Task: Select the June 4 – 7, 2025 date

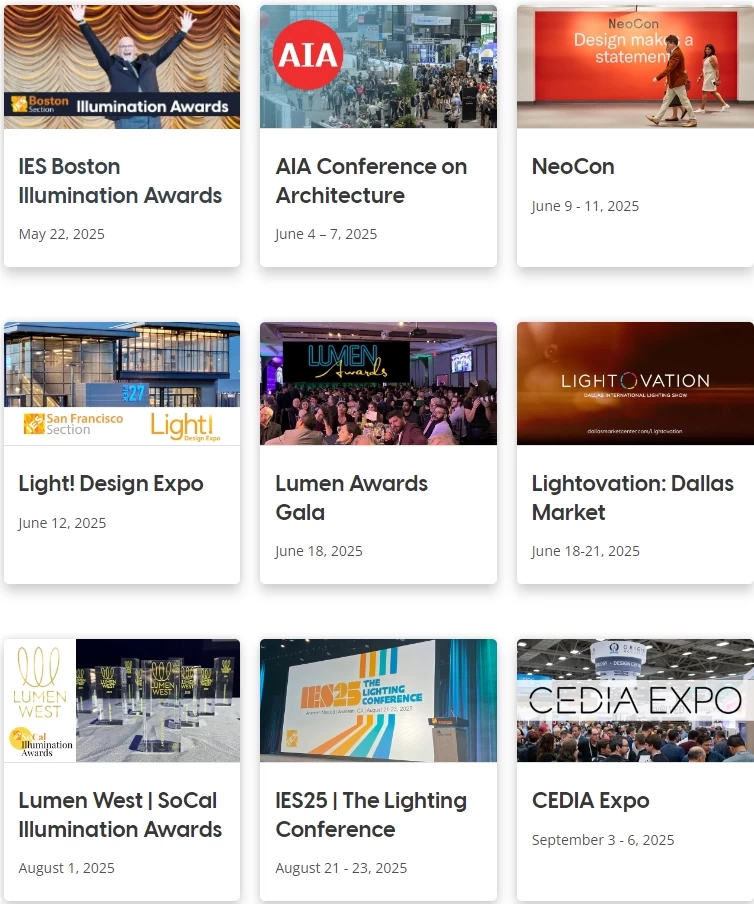Action: pyautogui.click(x=326, y=234)
